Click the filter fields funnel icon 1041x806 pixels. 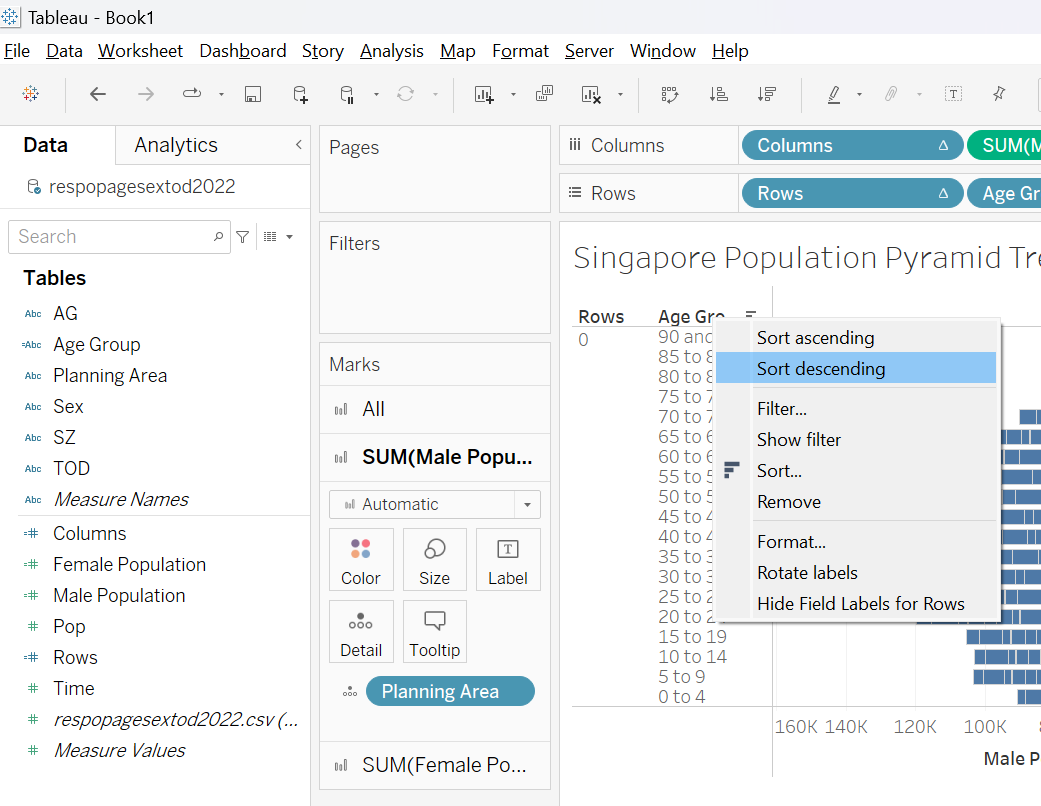point(242,237)
